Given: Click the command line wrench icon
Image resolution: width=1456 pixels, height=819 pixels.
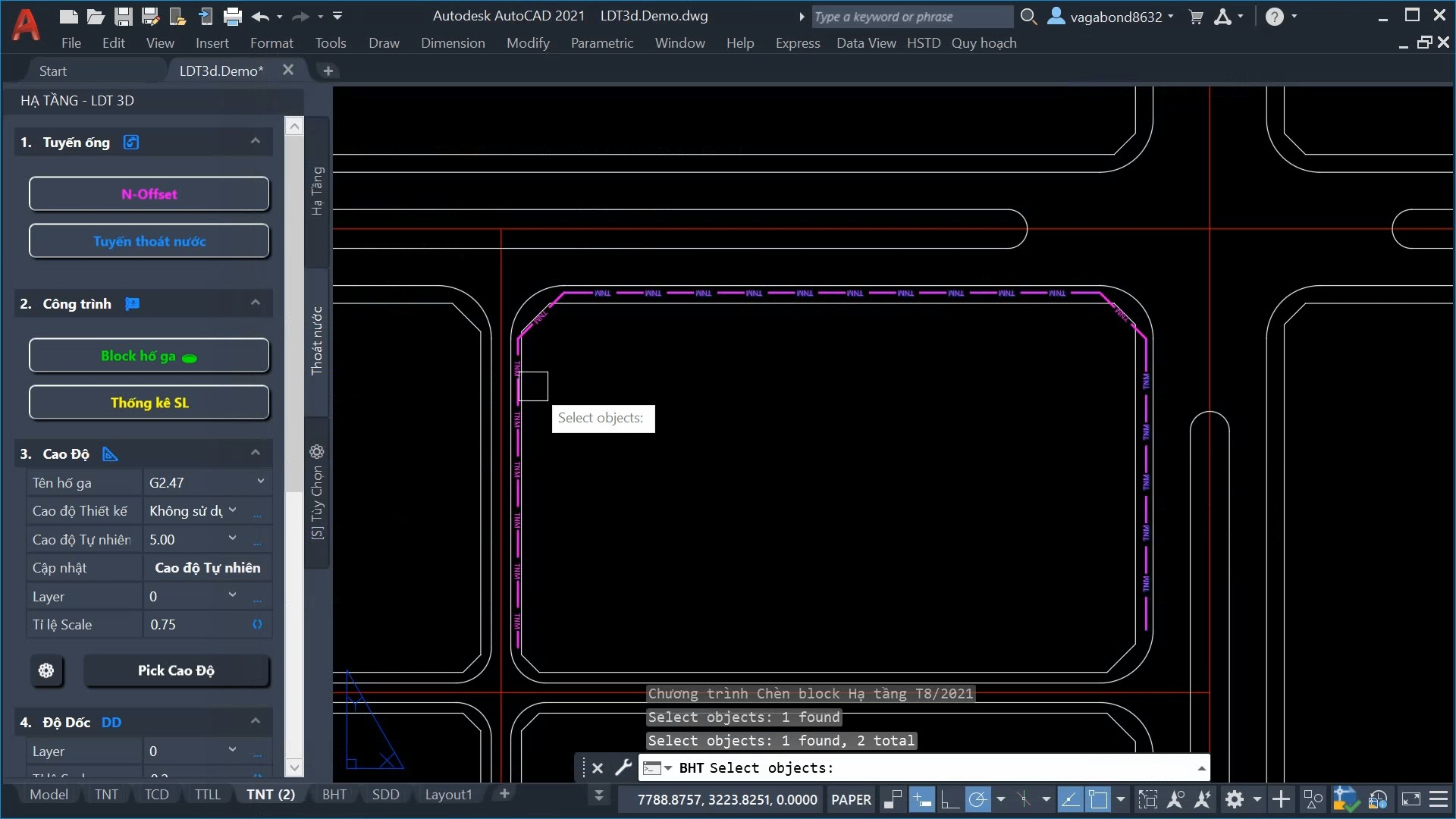Looking at the screenshot, I should click(x=623, y=767).
